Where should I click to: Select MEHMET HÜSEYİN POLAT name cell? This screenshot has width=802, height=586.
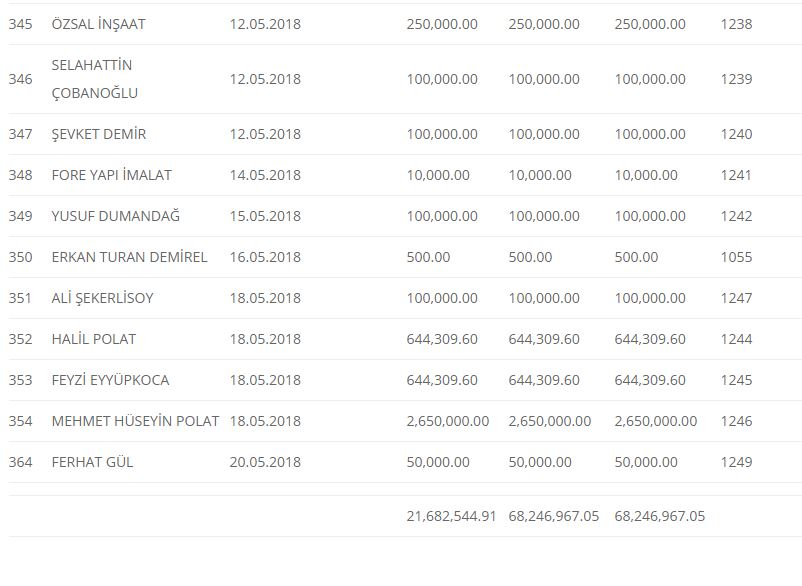135,421
